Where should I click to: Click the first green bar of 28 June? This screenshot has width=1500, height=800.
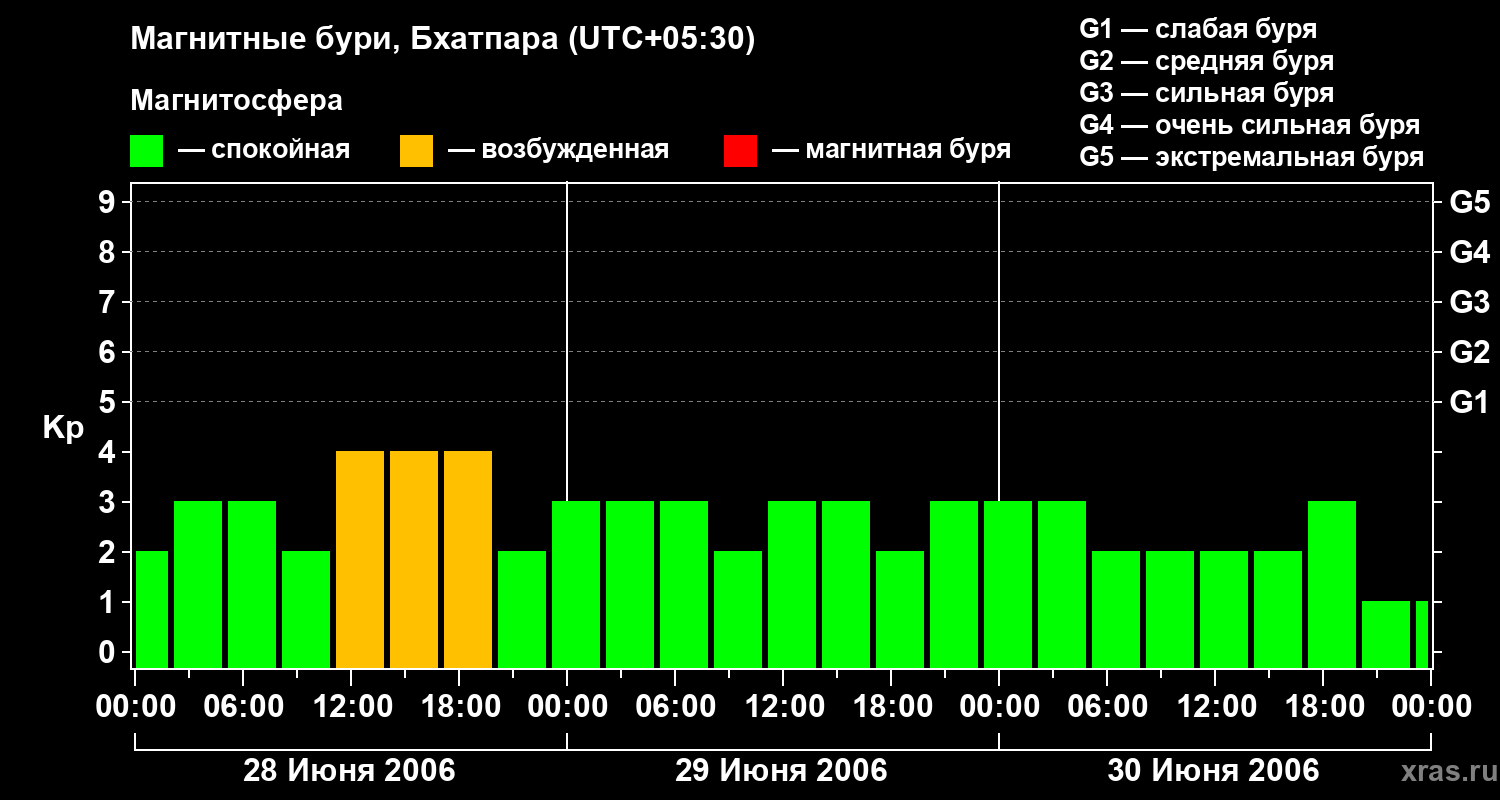click(151, 609)
